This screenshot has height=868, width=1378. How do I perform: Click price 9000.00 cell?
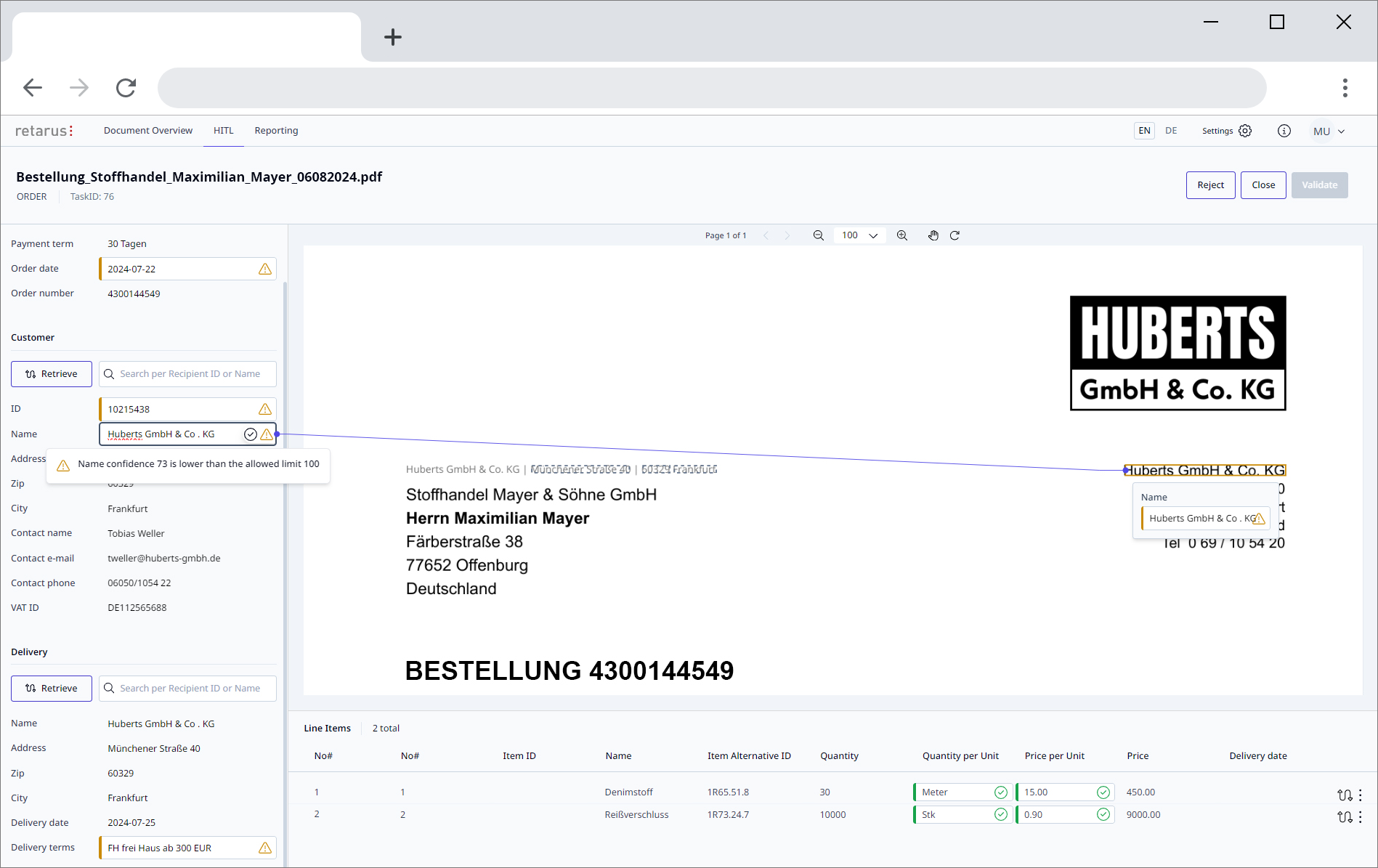(1143, 815)
